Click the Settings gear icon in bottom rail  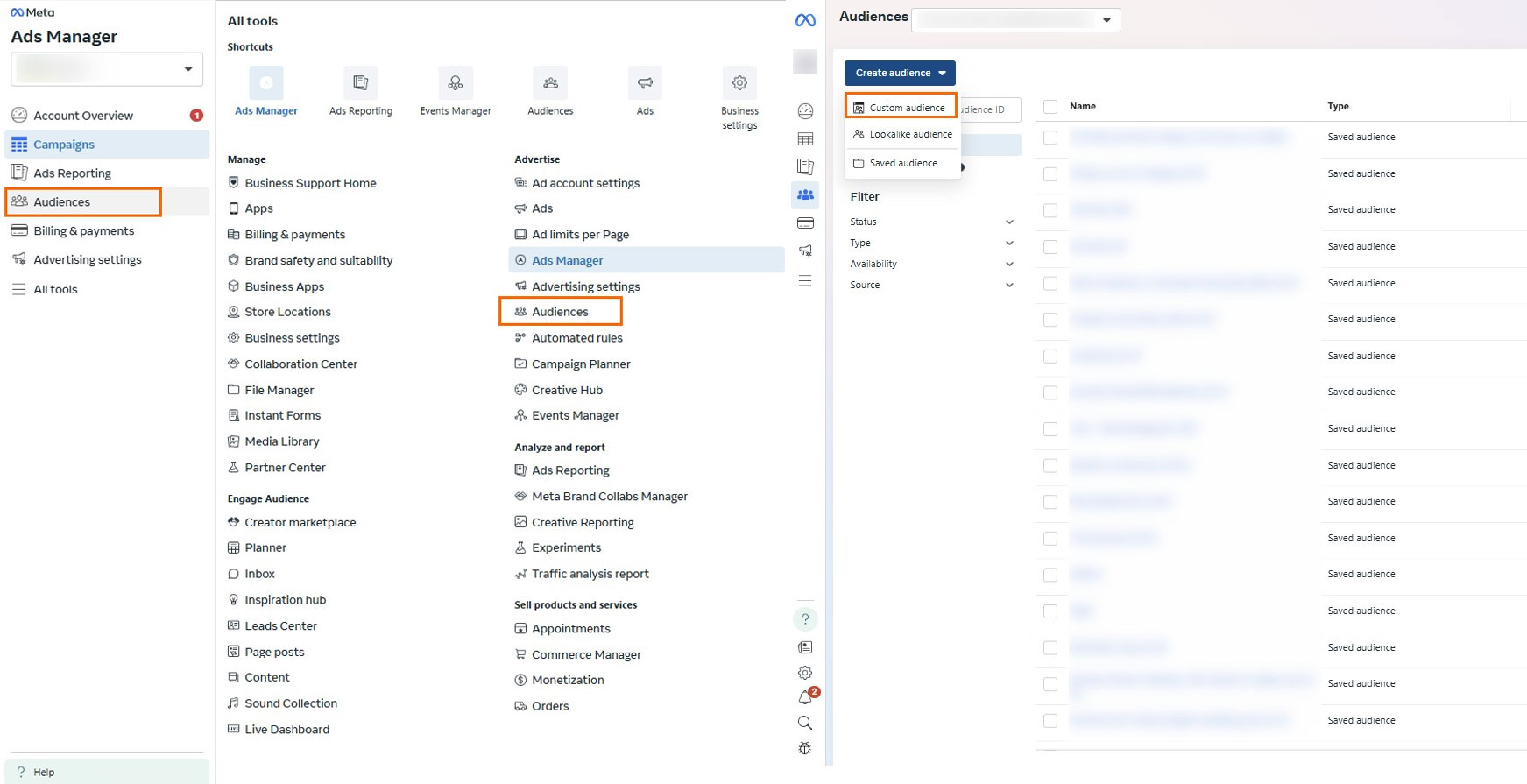[x=805, y=673]
